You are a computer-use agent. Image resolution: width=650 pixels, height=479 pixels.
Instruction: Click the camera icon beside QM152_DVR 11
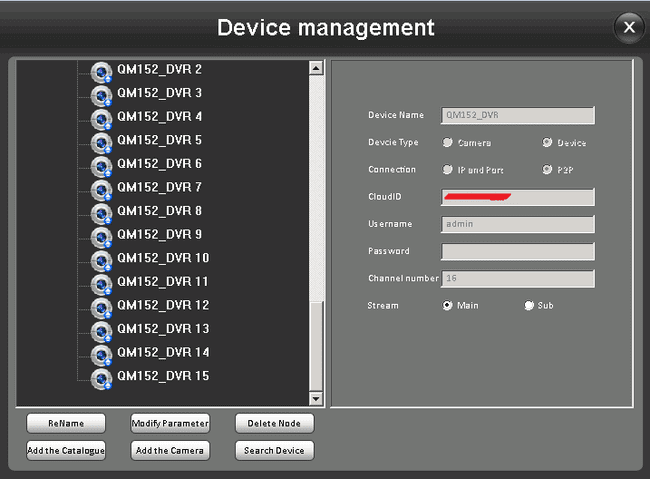point(101,283)
